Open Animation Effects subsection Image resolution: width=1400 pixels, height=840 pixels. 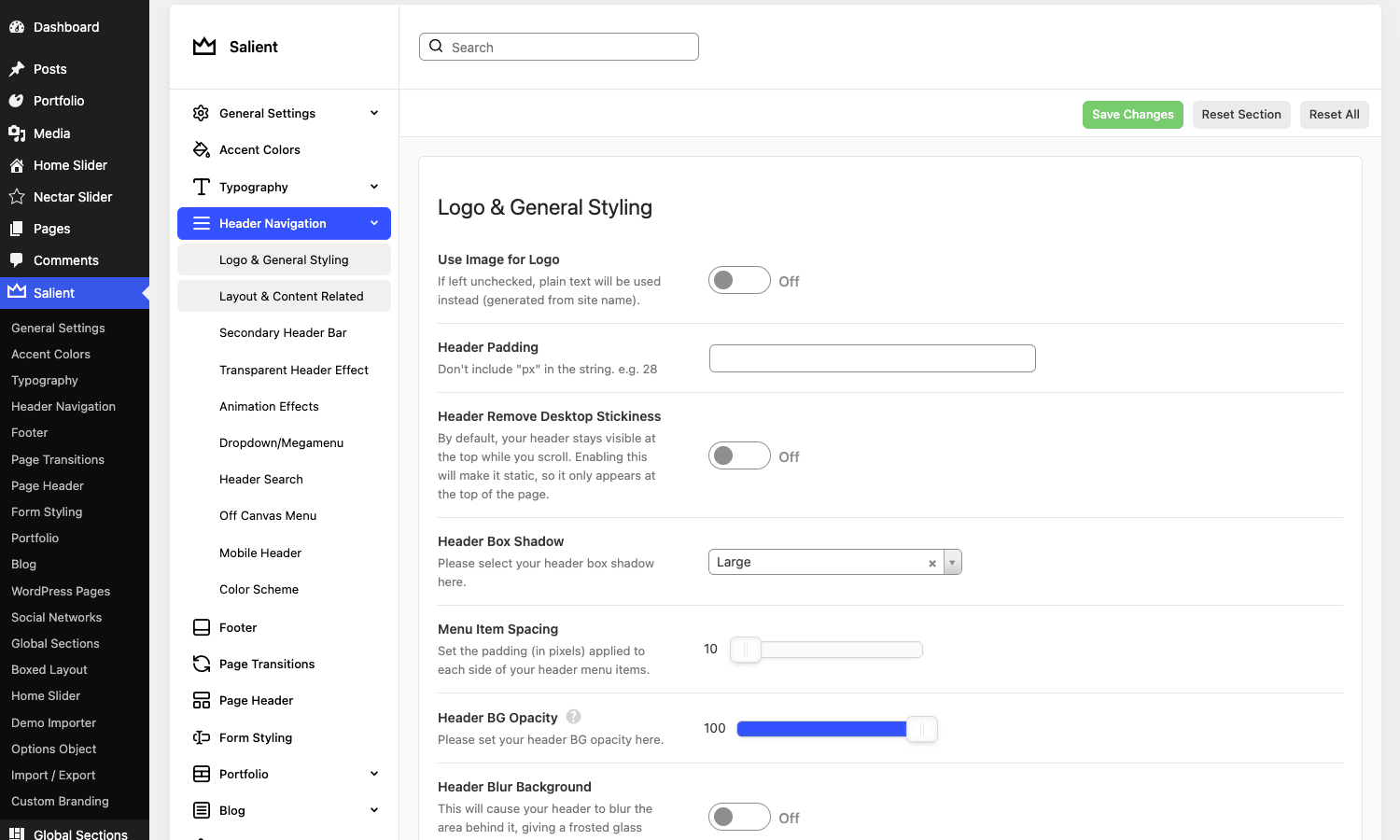(284, 406)
